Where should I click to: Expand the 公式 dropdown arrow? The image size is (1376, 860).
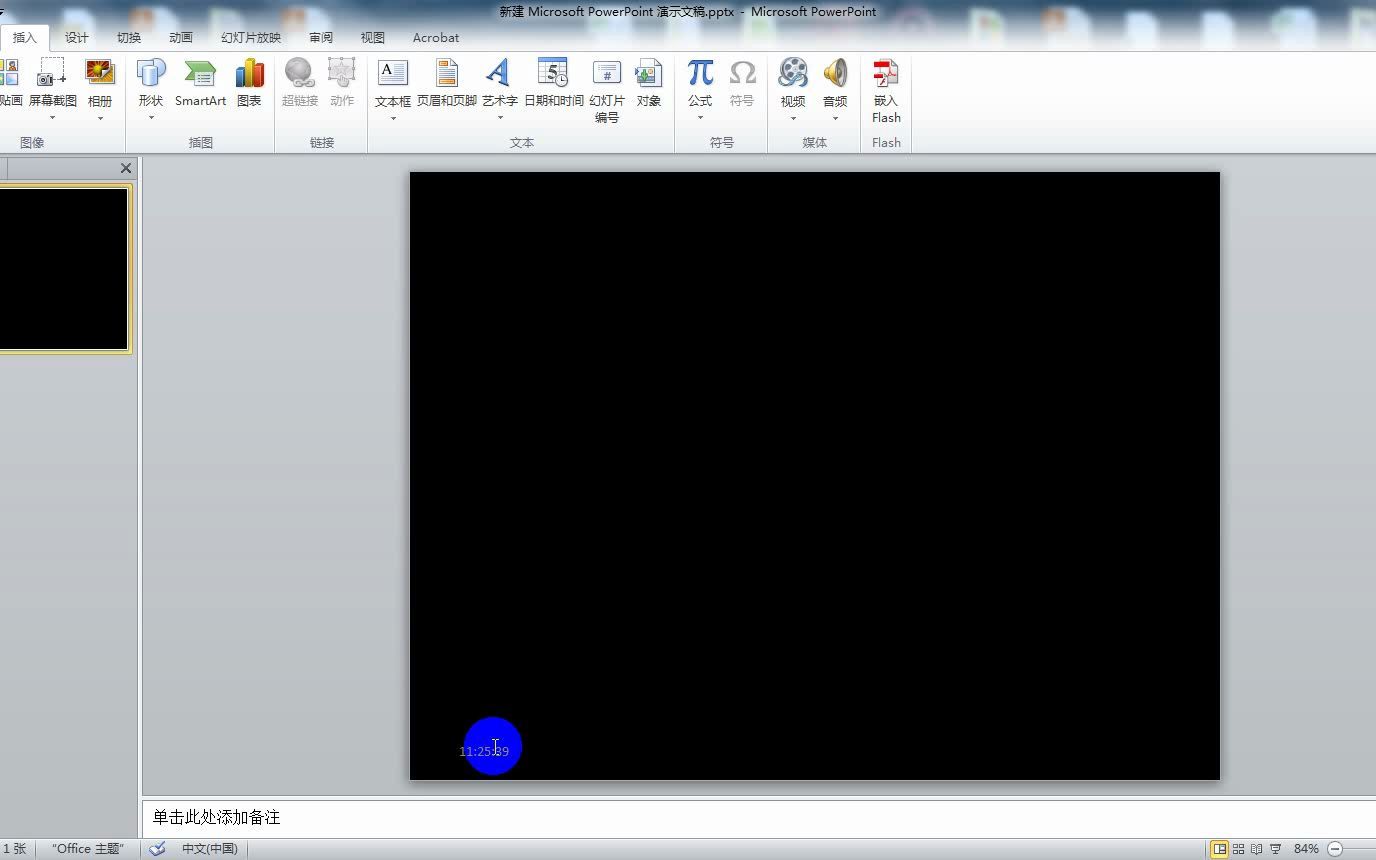[700, 118]
